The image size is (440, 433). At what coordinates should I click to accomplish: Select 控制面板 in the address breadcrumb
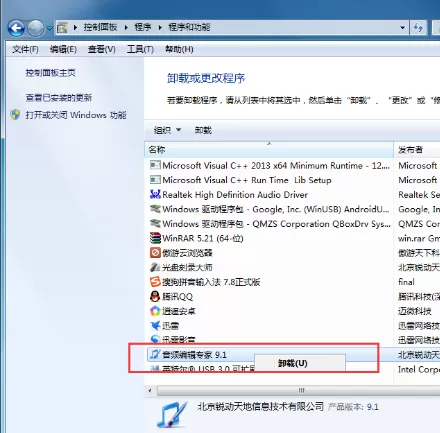100,27
